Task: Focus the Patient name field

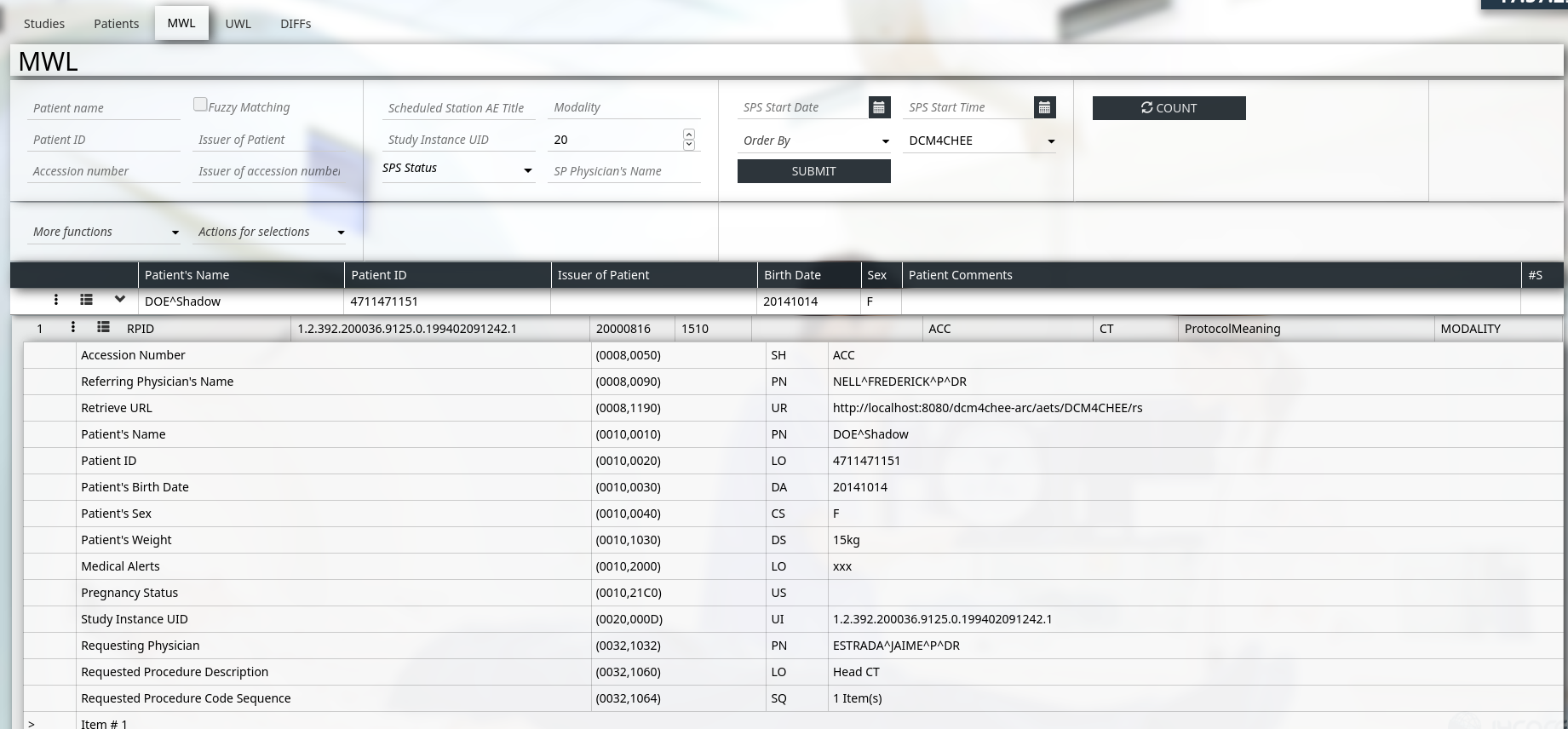Action: pos(104,108)
